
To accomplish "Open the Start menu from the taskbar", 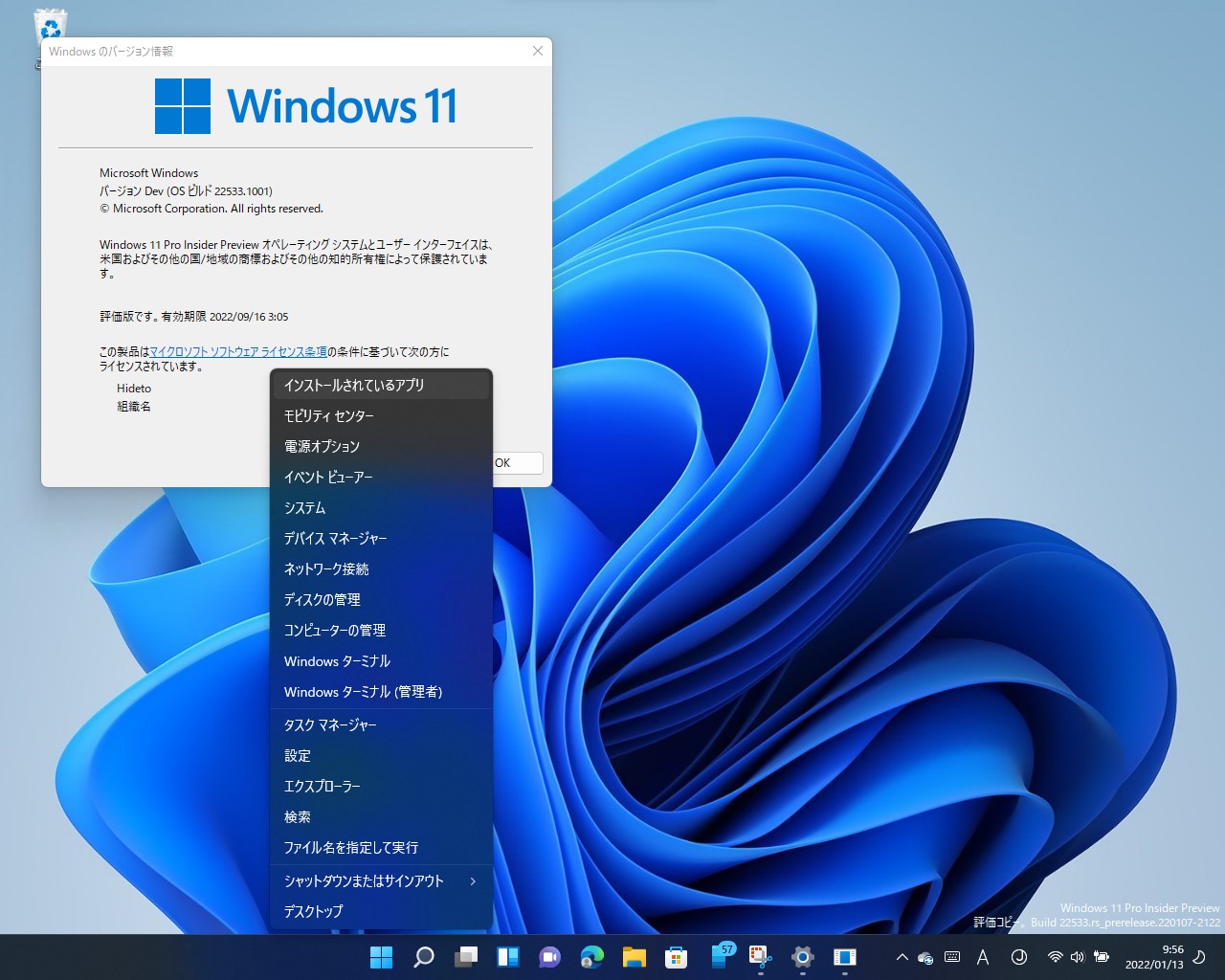I will pos(381,957).
